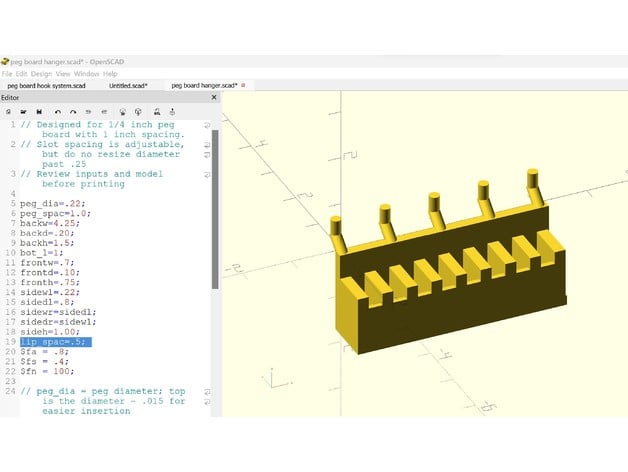The width and height of the screenshot is (628, 472).
Task: Switch to peg board hook system.scad tab
Action: click(46, 86)
